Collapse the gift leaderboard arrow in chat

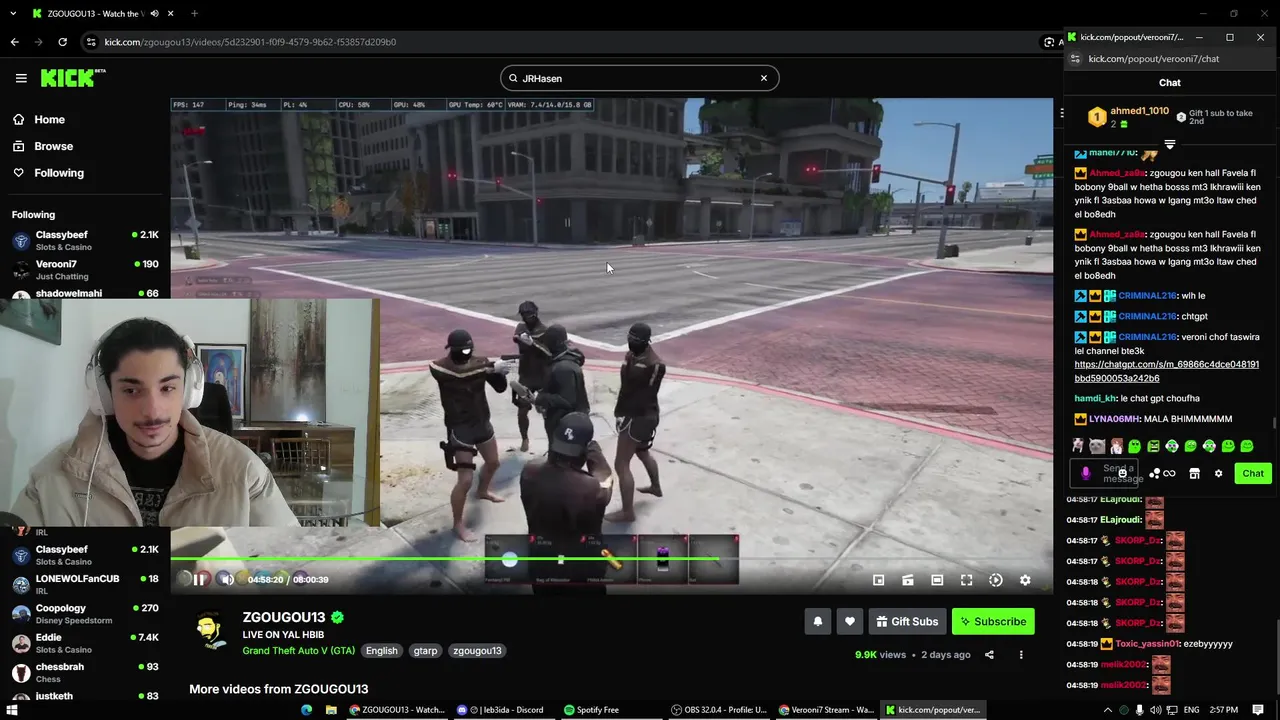click(x=1169, y=145)
